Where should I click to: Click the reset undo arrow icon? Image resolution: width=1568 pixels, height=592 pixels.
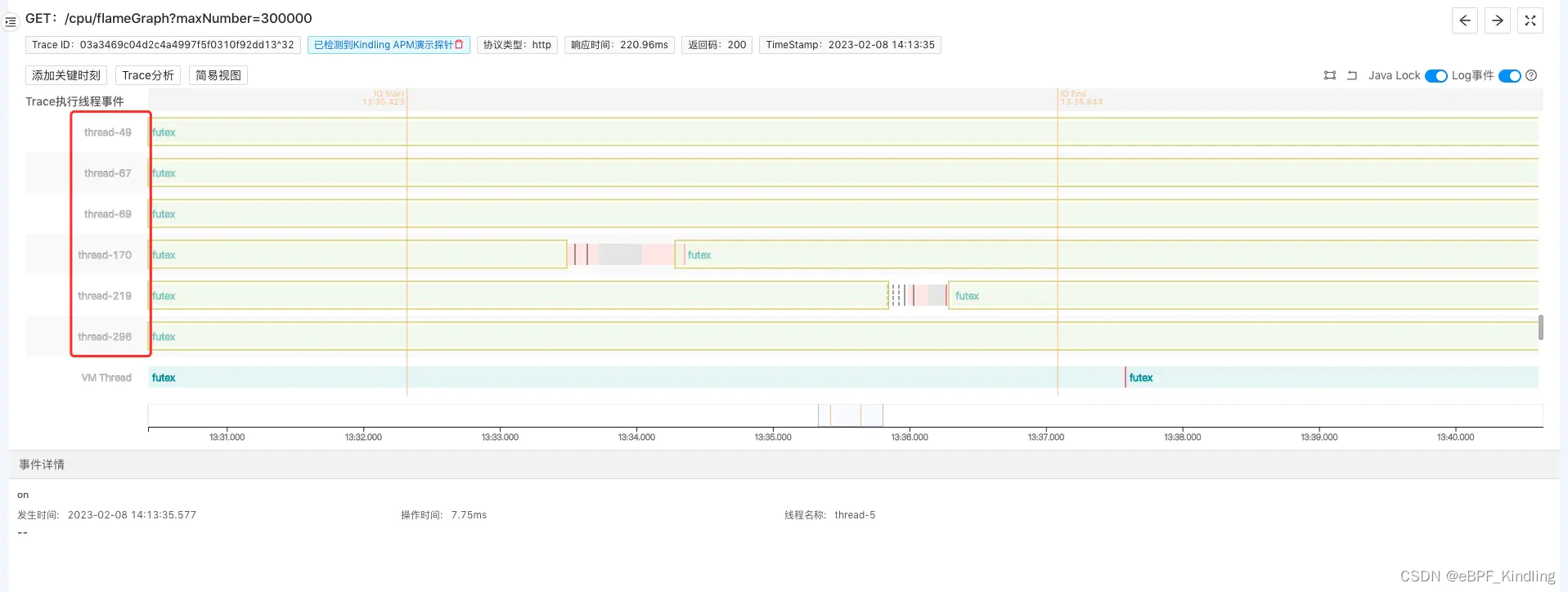click(x=1352, y=75)
